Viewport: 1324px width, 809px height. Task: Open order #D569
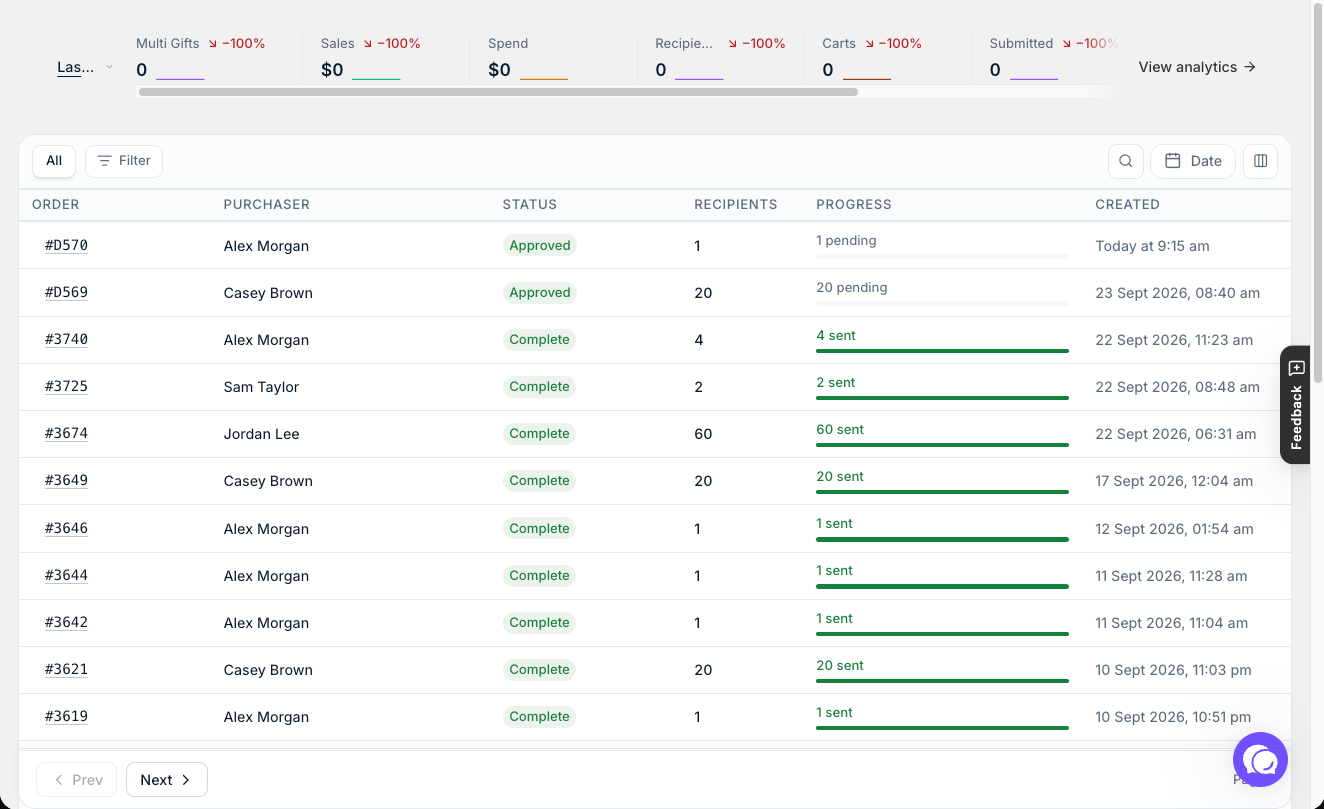pos(67,292)
